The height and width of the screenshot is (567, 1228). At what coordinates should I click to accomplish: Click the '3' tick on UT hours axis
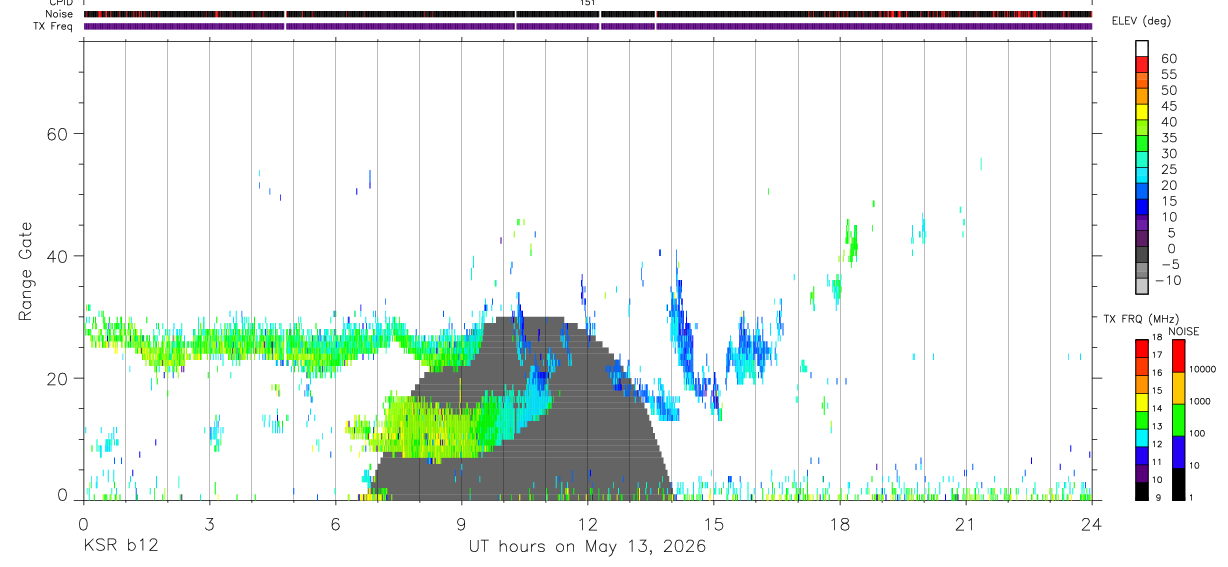pos(209,523)
